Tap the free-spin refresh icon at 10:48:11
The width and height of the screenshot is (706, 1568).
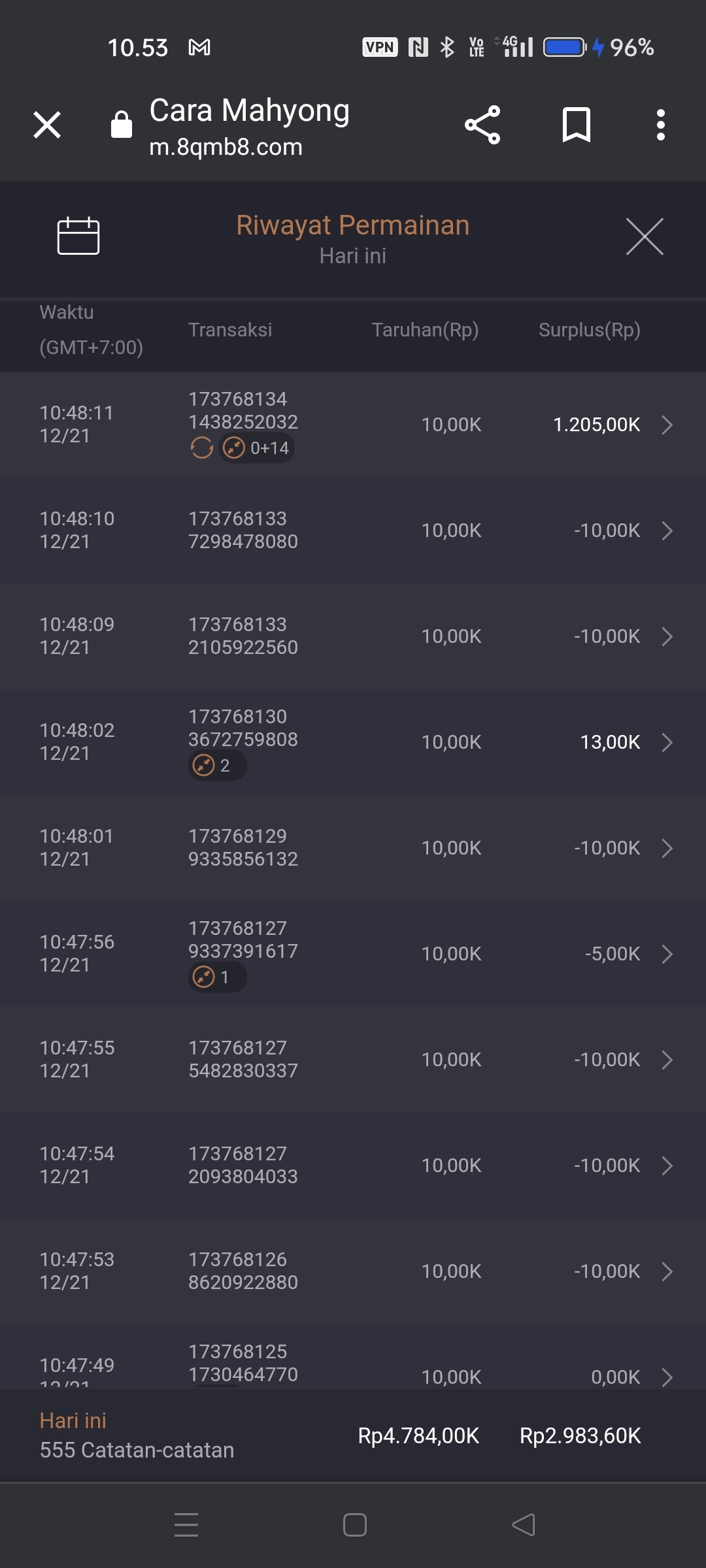coord(202,448)
